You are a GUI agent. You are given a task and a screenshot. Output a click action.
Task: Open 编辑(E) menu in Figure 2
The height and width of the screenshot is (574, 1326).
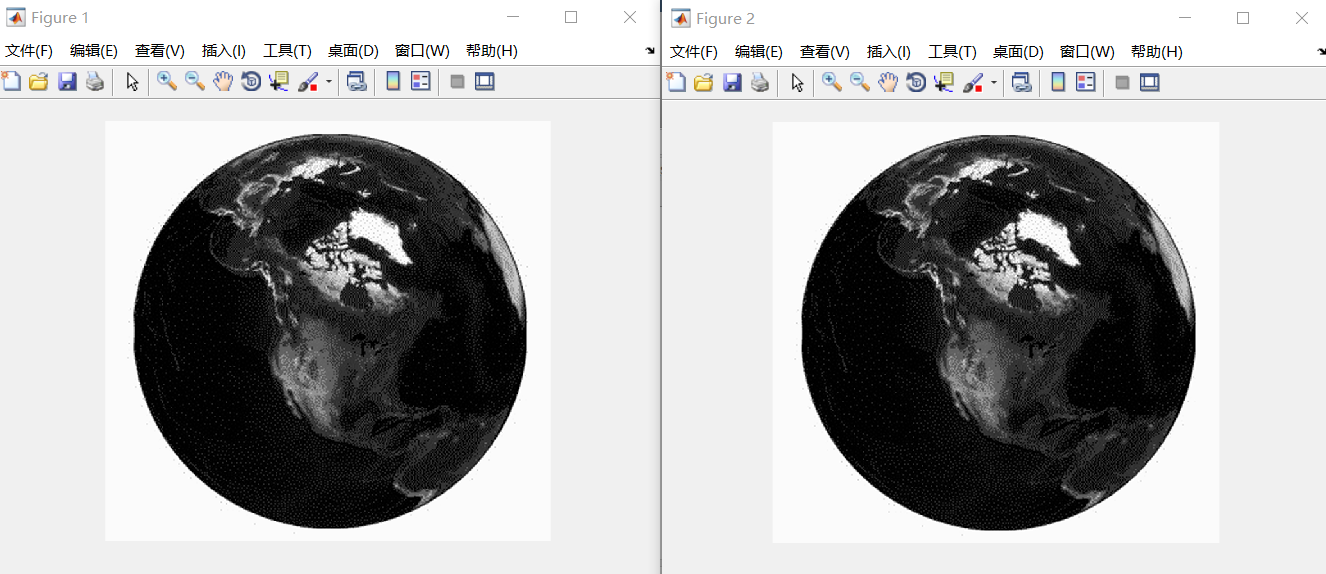tap(759, 51)
